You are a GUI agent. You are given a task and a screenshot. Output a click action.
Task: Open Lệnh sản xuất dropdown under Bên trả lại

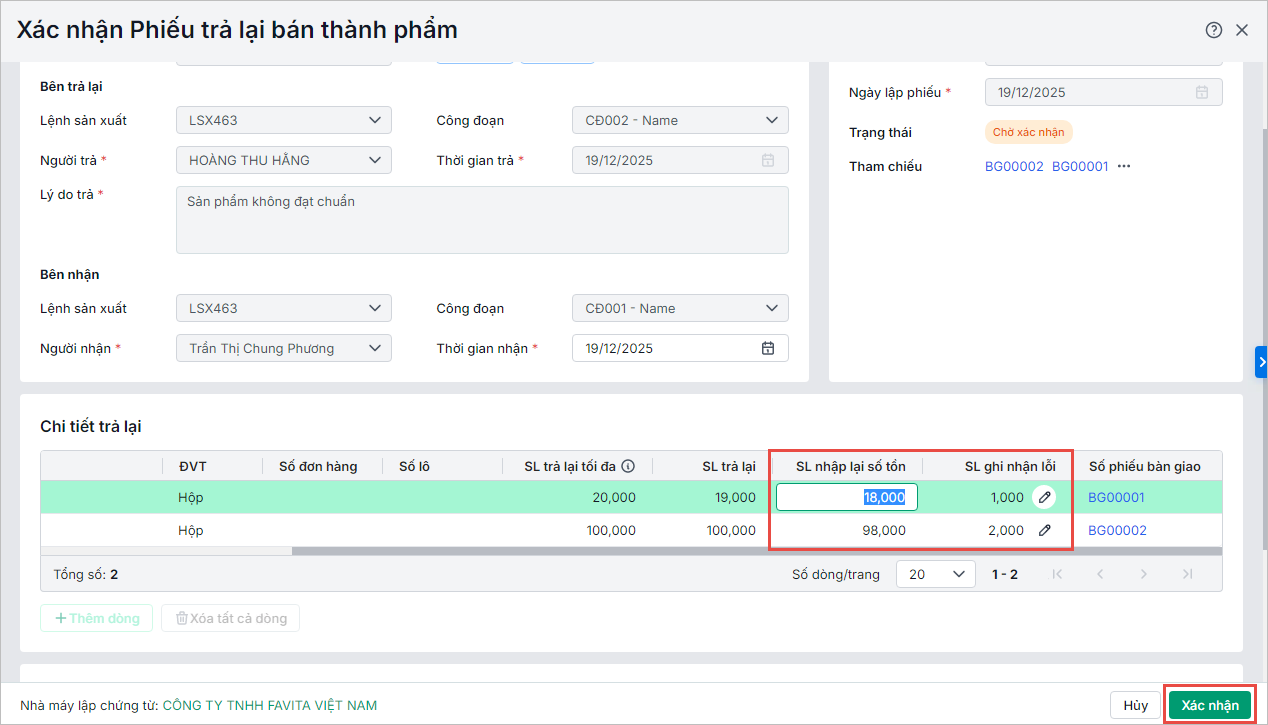click(x=284, y=120)
